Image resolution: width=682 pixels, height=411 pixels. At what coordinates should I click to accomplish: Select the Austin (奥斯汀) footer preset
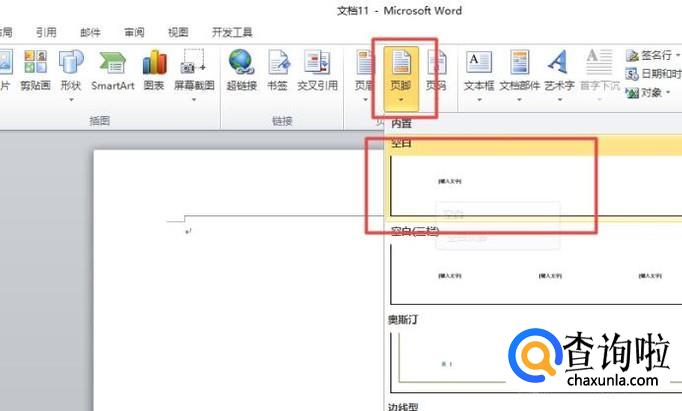534,354
